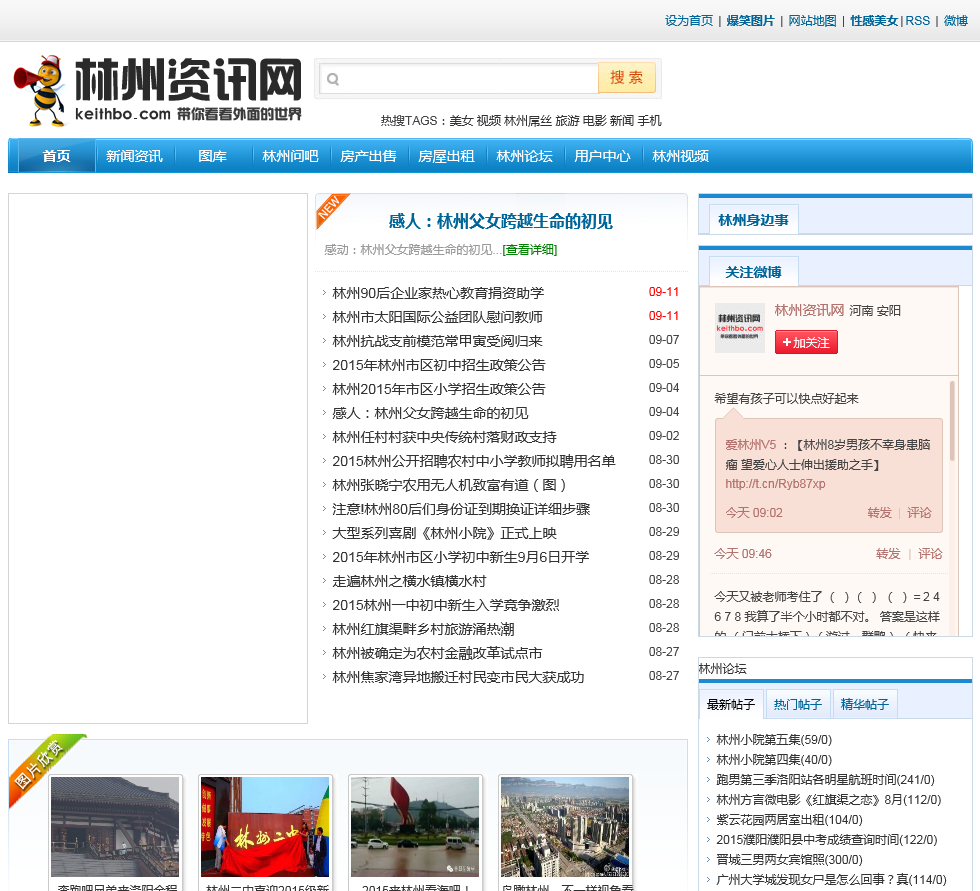Click the NEW ribbon badge
The width and height of the screenshot is (980, 891).
click(x=331, y=209)
